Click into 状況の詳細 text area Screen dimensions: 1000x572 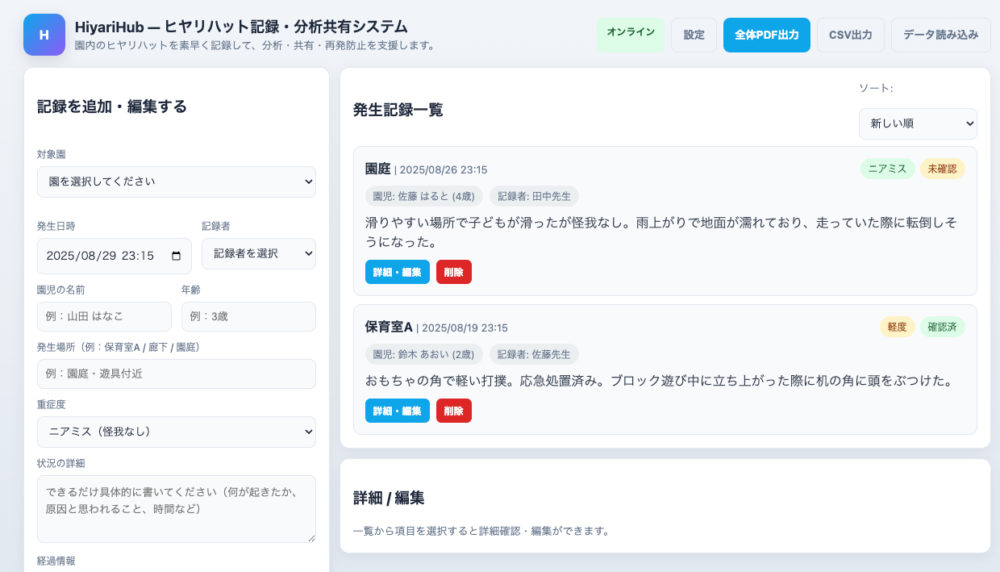pos(176,508)
